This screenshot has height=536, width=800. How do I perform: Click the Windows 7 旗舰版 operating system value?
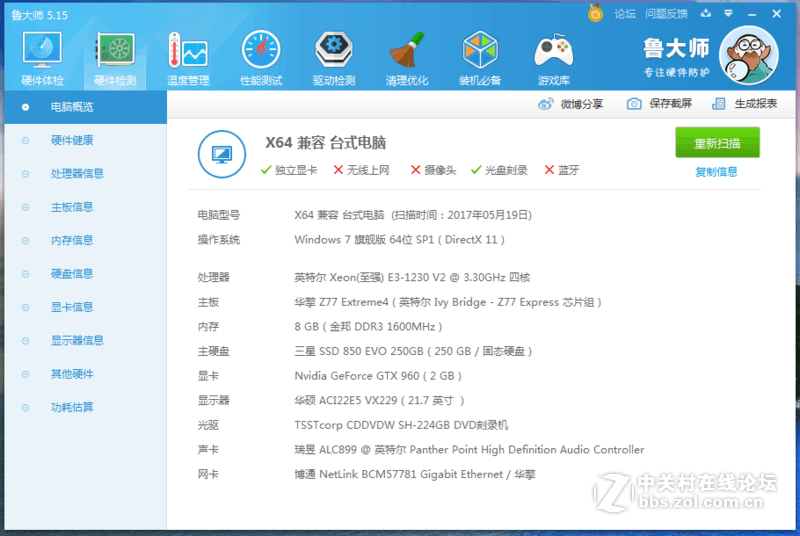(x=399, y=240)
